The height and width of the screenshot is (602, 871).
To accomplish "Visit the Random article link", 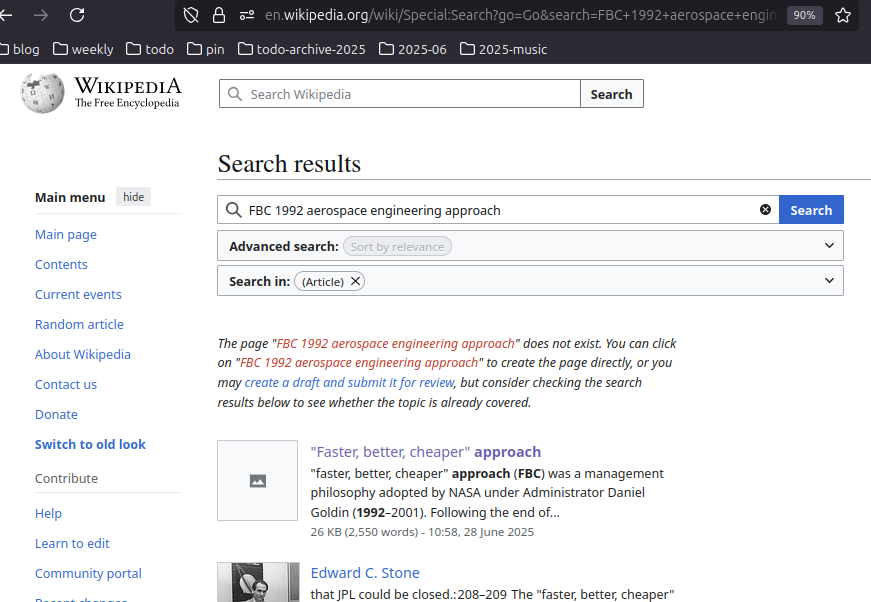I will coord(79,324).
